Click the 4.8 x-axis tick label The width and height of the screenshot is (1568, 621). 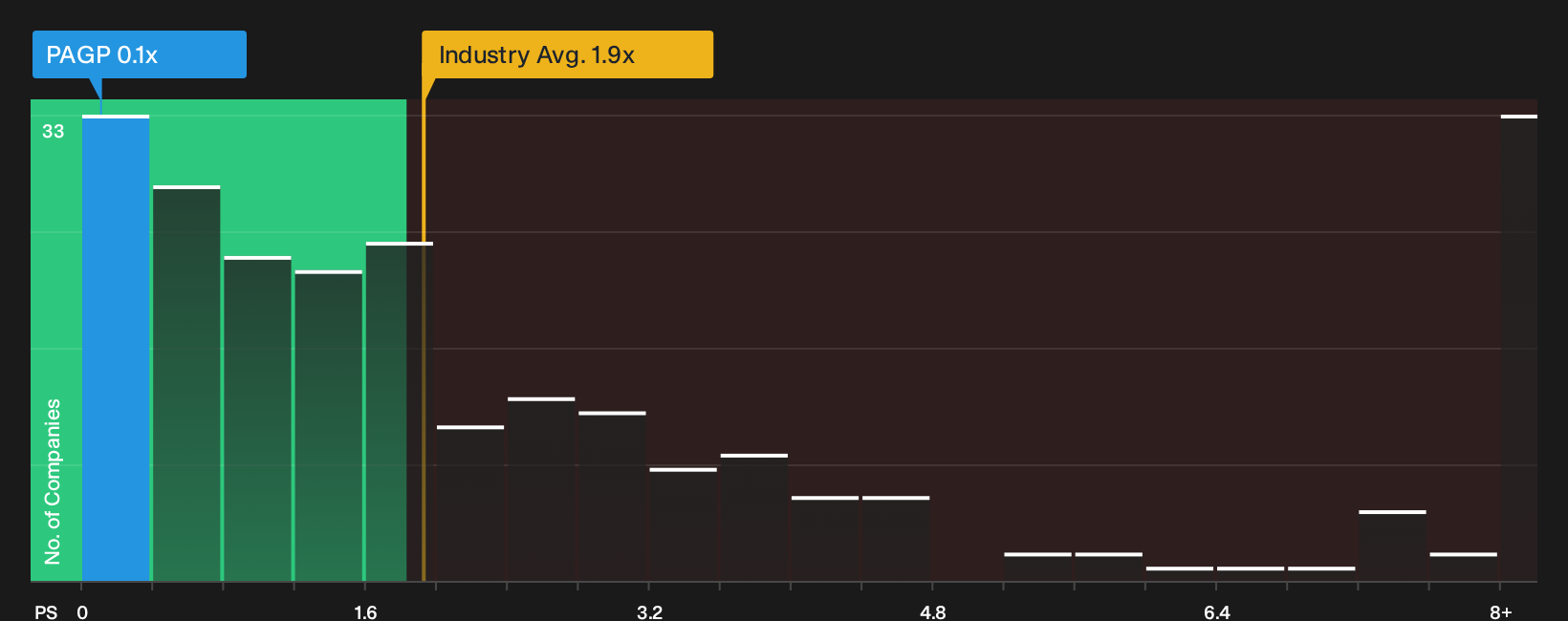[x=933, y=612]
